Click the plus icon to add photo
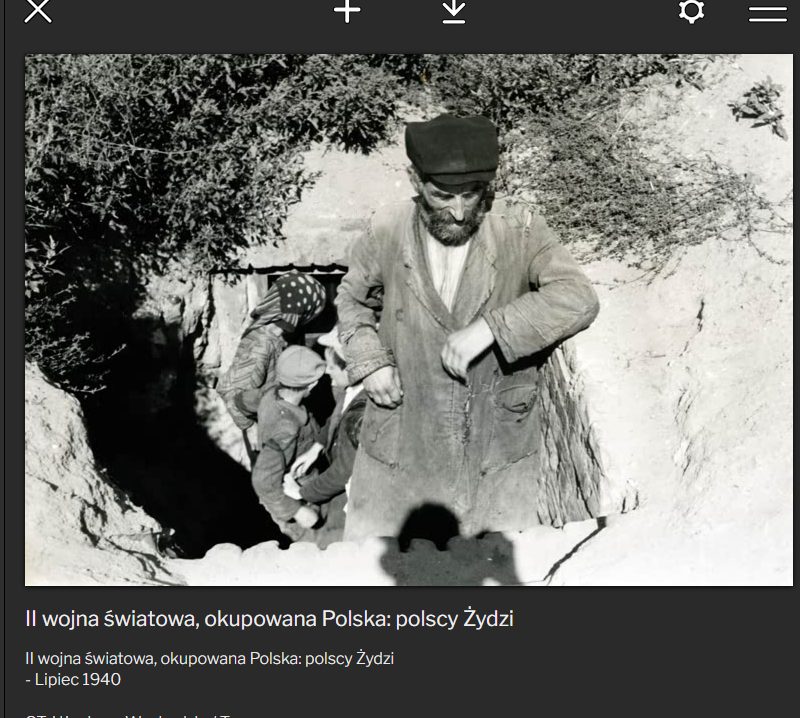 (x=347, y=11)
